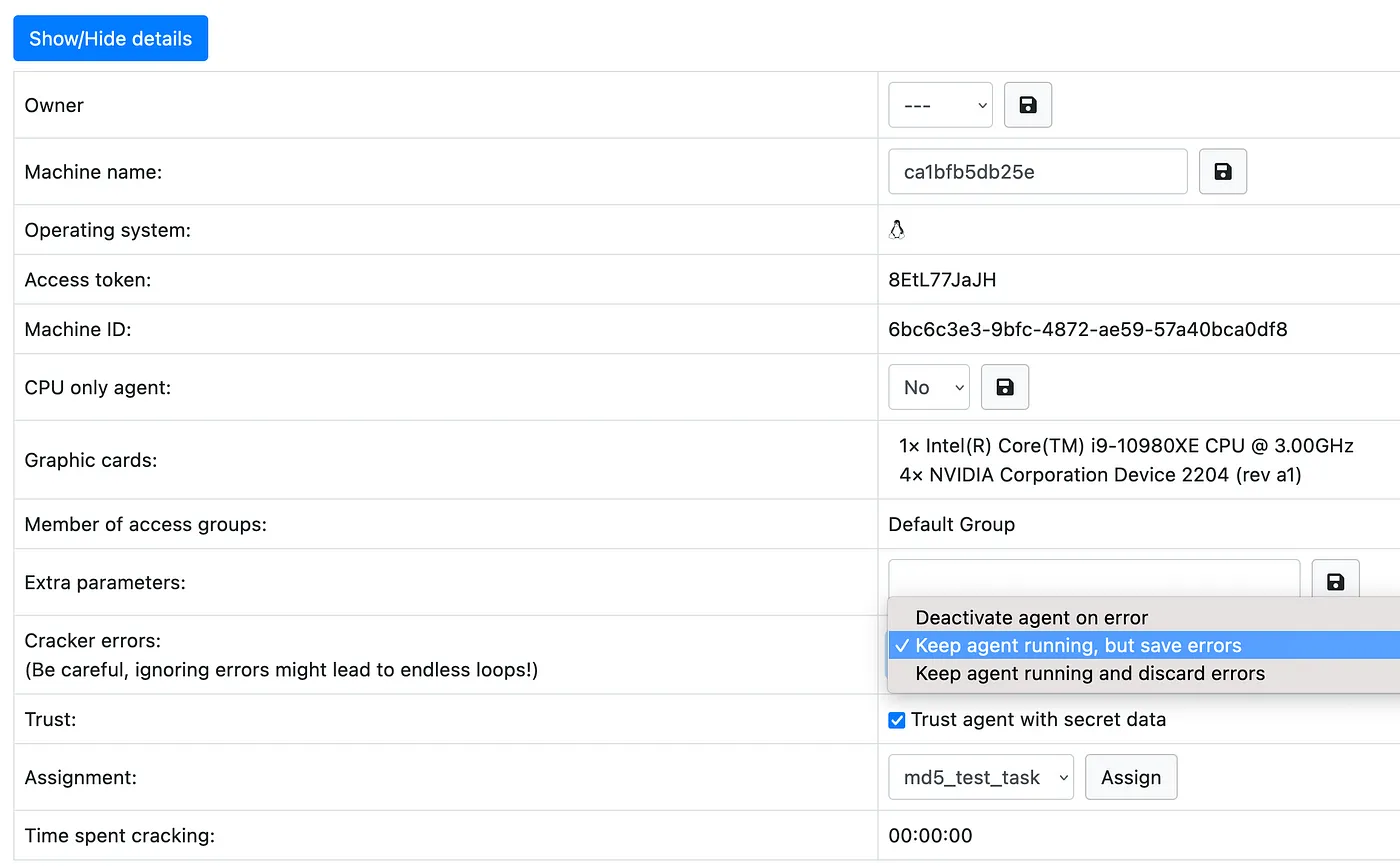
Task: Click the access token value 8EtL77JaJH
Action: (942, 280)
